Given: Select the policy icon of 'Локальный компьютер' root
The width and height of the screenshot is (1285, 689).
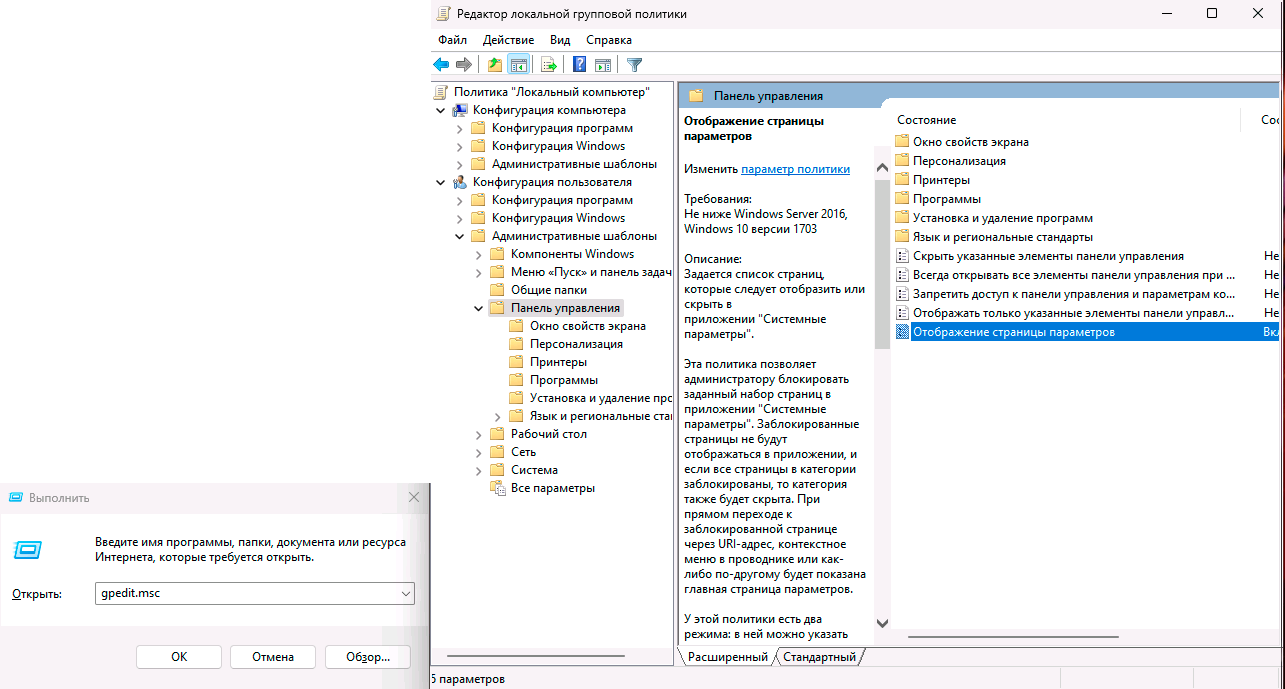Looking at the screenshot, I should pyautogui.click(x=441, y=92).
